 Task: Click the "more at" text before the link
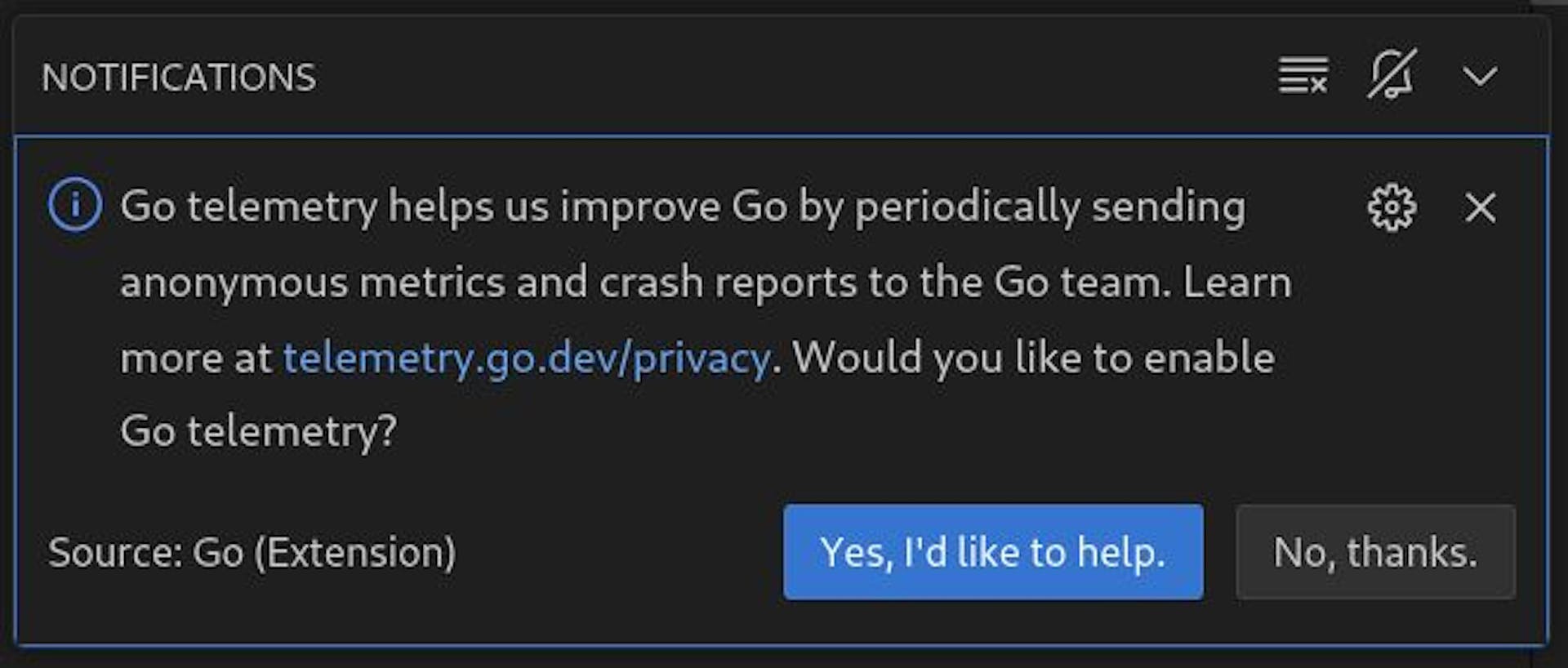point(195,358)
